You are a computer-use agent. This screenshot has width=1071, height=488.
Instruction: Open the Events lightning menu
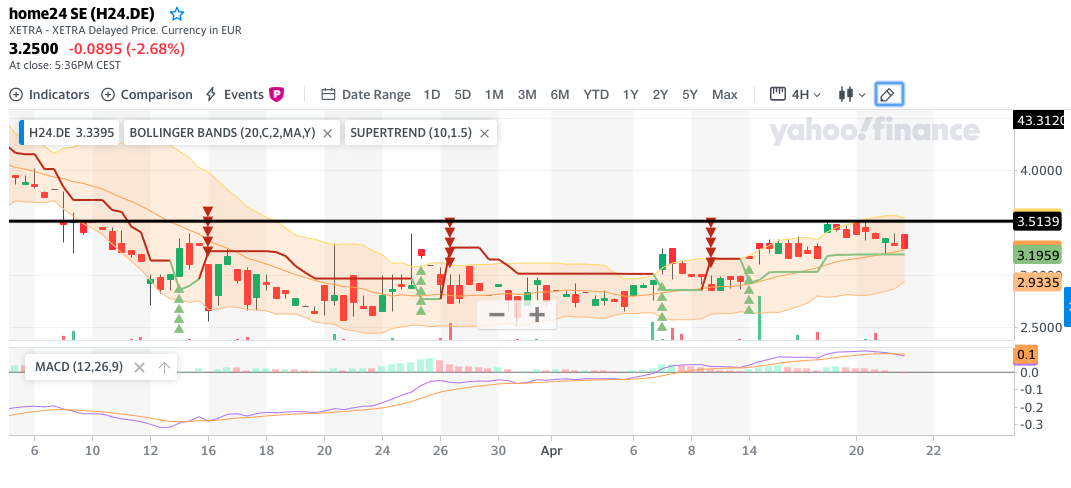point(234,94)
